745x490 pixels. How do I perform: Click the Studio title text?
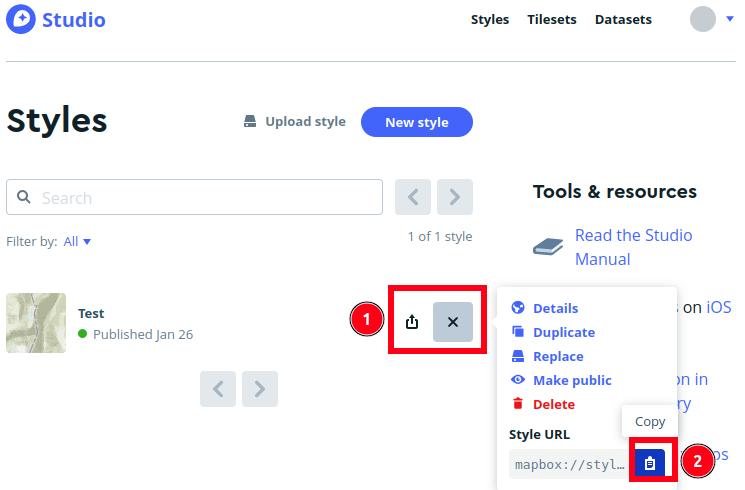[x=74, y=20]
